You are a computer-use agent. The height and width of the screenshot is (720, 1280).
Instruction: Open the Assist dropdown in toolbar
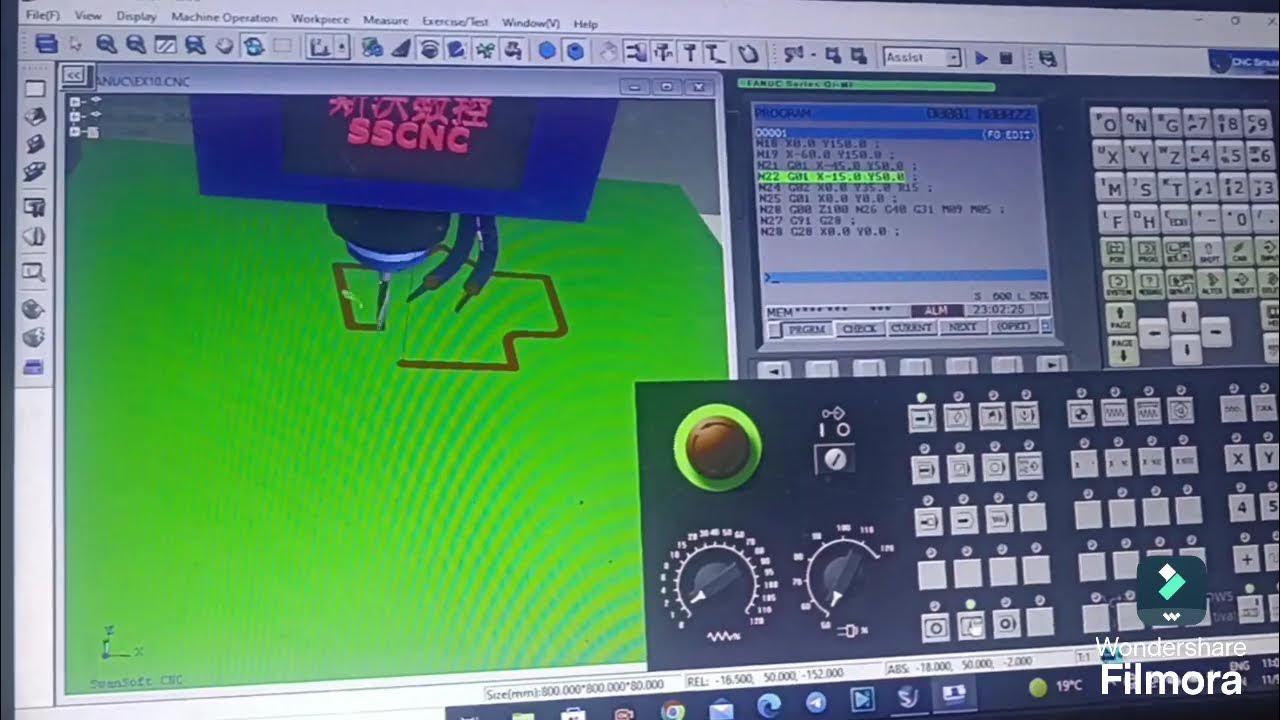pos(922,57)
